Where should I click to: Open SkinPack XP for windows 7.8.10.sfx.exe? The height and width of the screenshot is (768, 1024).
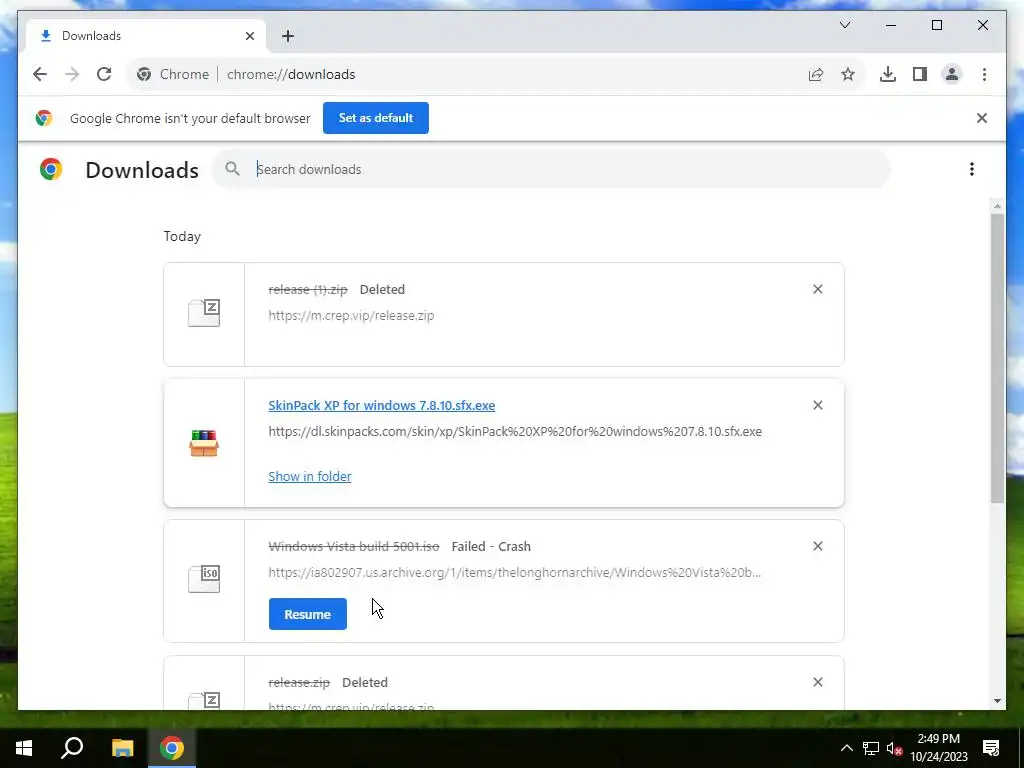[381, 406]
